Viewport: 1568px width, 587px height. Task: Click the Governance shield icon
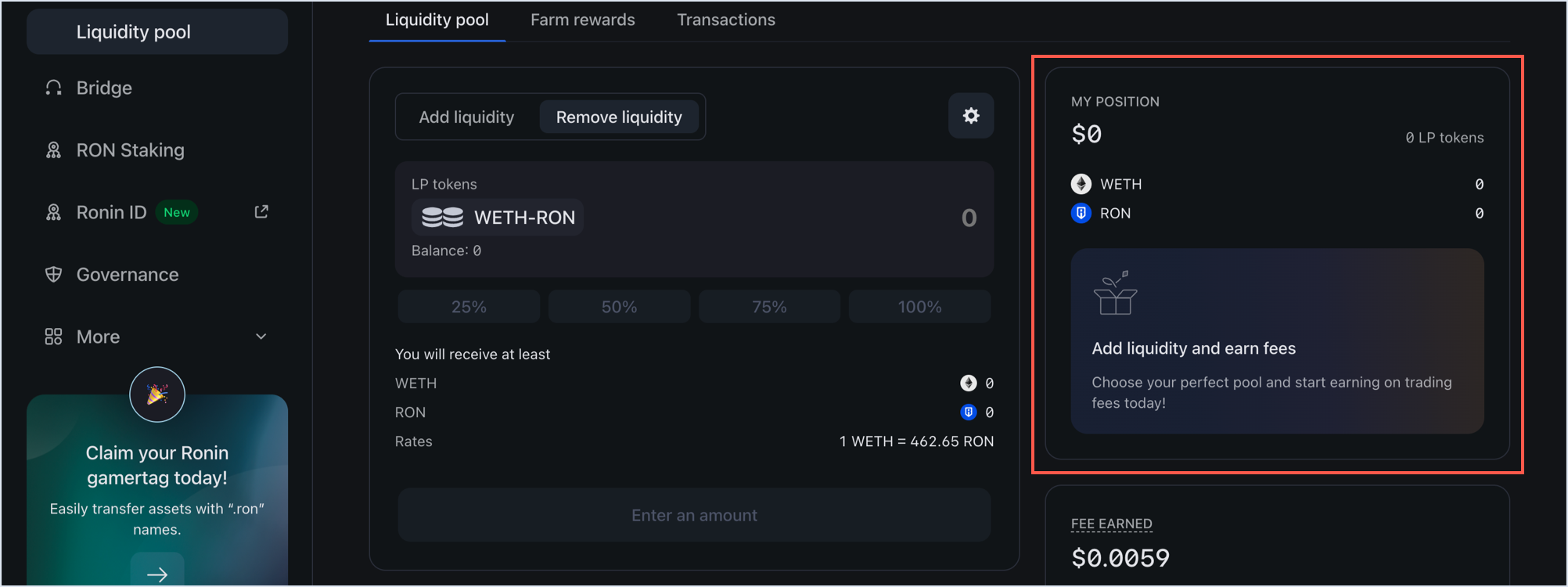tap(53, 275)
